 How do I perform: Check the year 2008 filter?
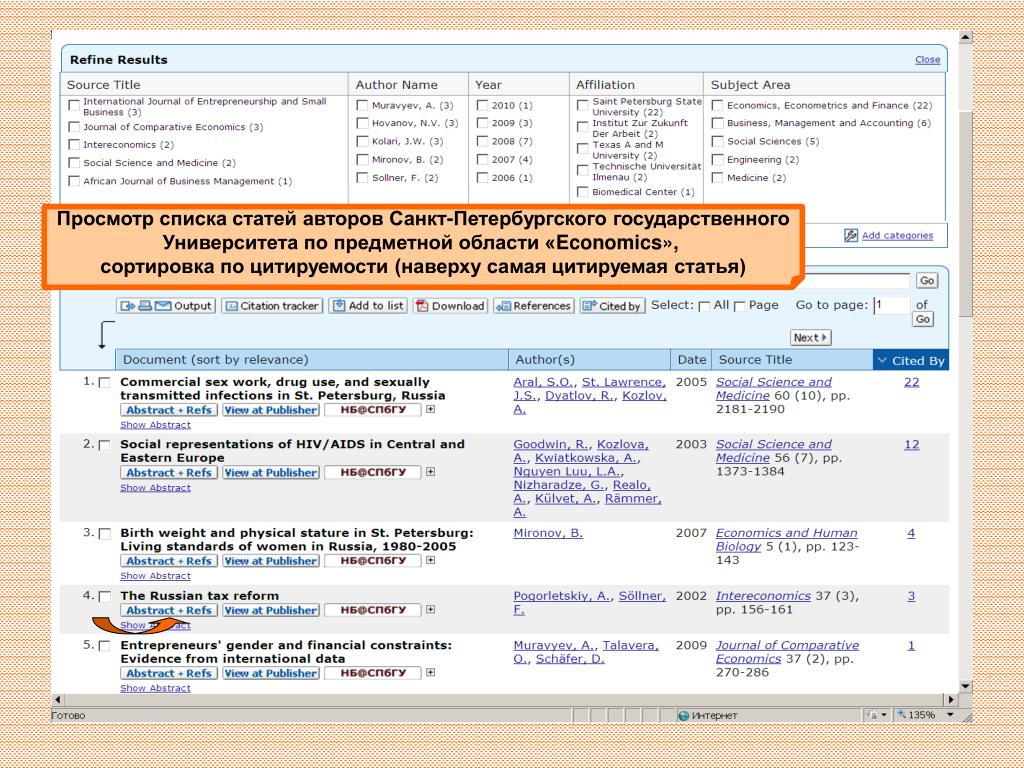(x=483, y=141)
